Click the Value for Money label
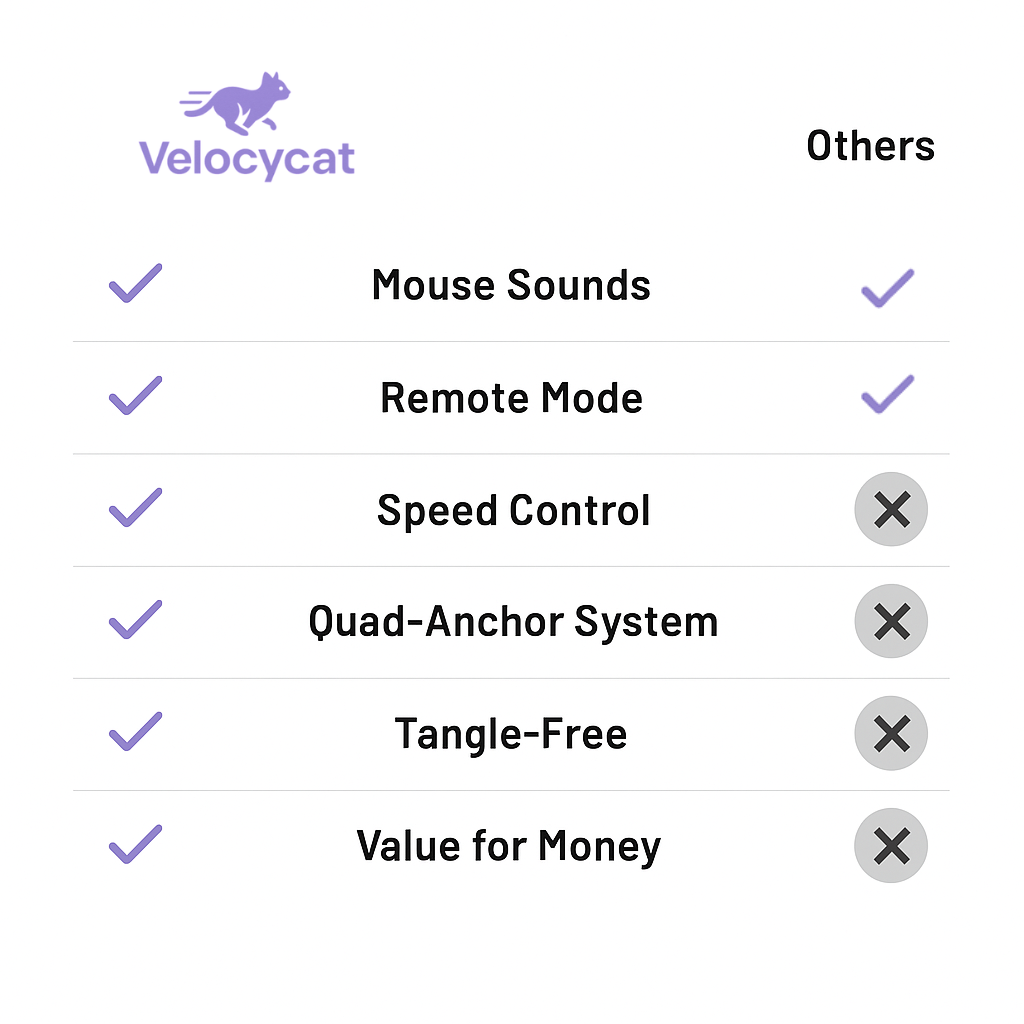 point(508,846)
